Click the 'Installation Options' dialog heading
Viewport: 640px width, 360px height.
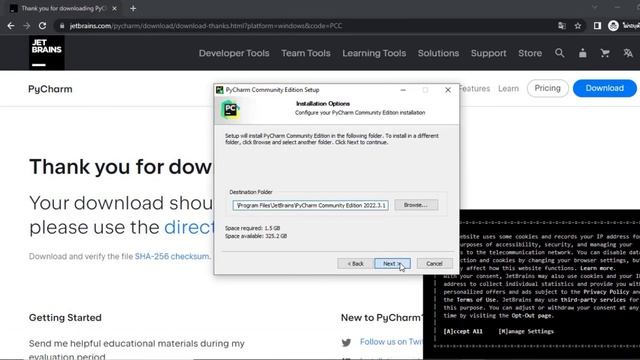click(323, 104)
